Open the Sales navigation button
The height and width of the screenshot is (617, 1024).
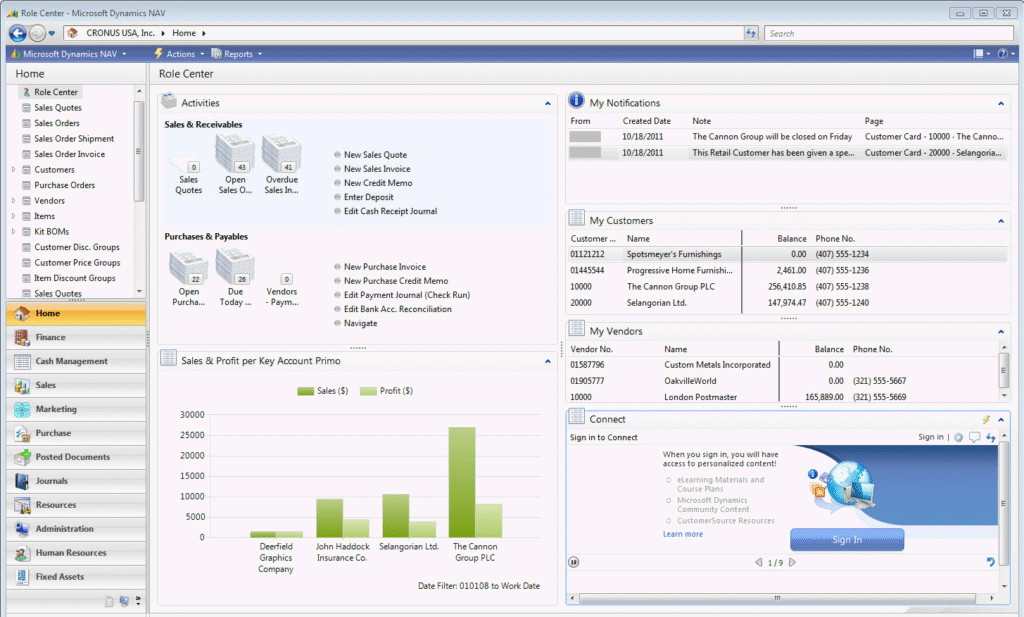[76, 385]
